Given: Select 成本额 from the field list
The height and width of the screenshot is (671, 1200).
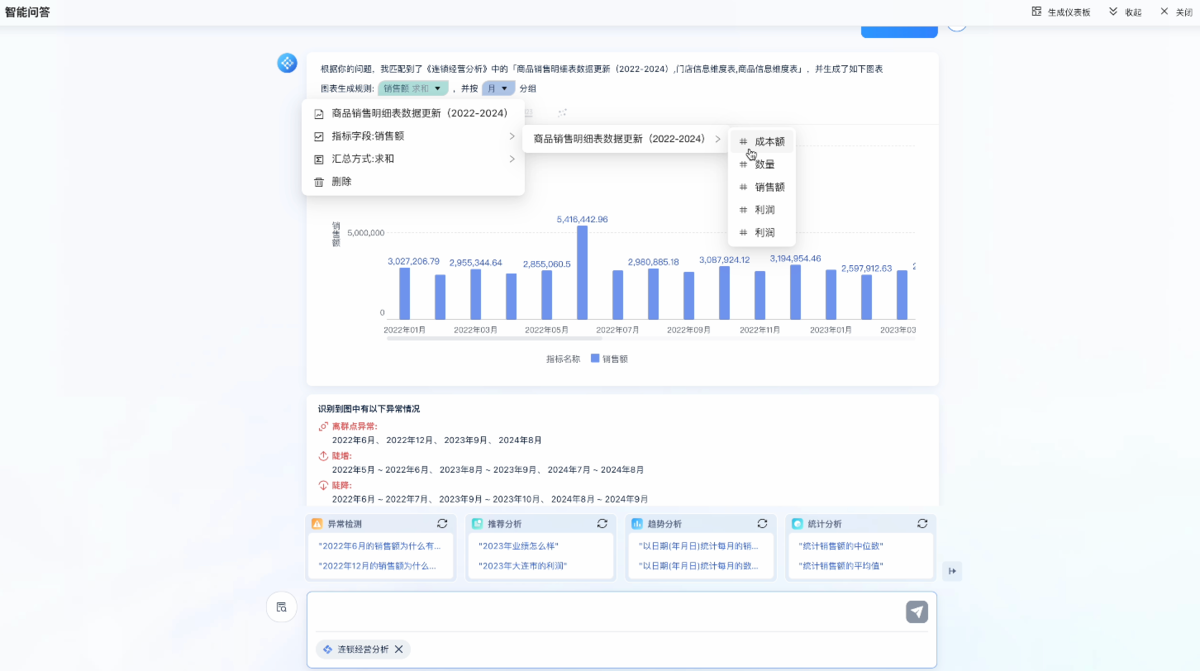Looking at the screenshot, I should click(769, 142).
